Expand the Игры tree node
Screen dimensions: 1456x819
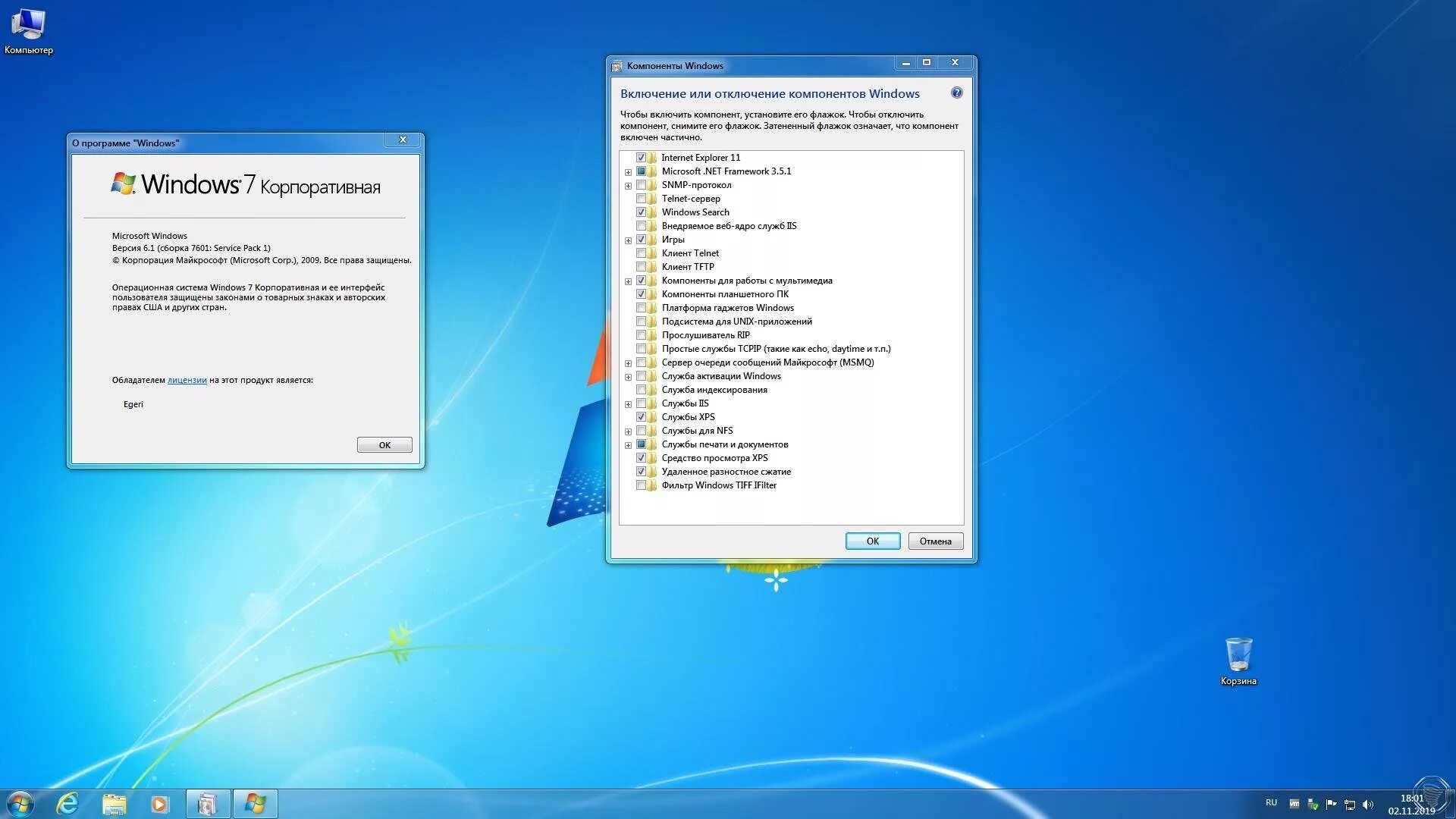click(628, 240)
